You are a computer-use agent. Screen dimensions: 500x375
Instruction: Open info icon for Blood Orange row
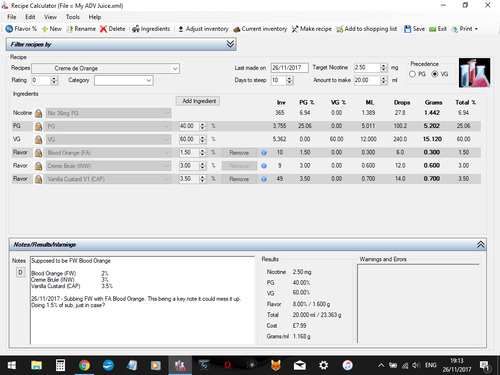[x=264, y=153]
